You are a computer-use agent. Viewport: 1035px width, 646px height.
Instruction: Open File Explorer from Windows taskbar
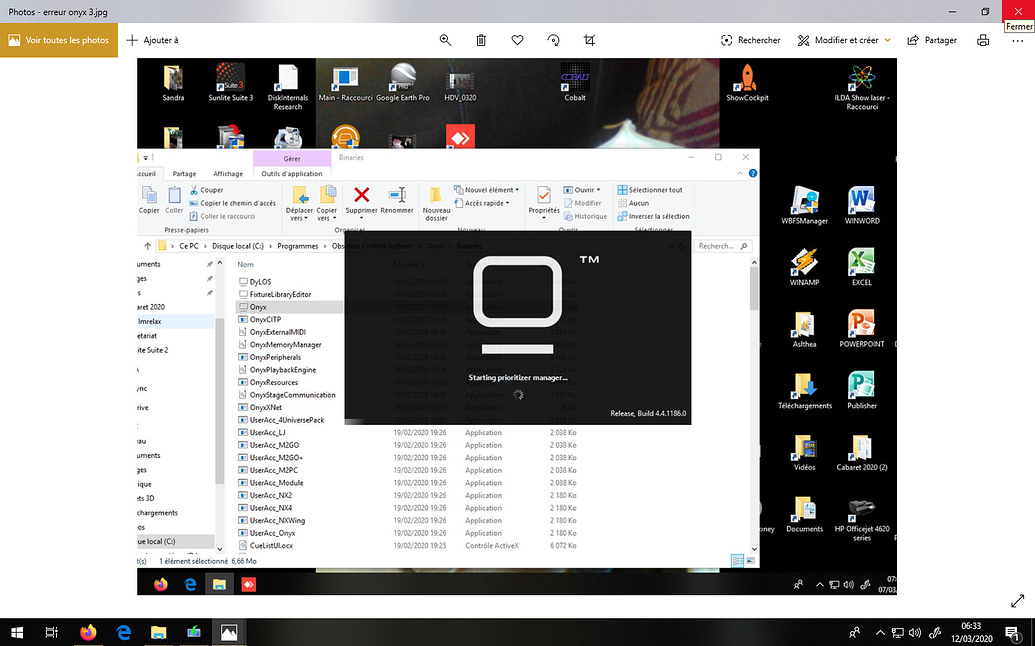[x=158, y=633]
